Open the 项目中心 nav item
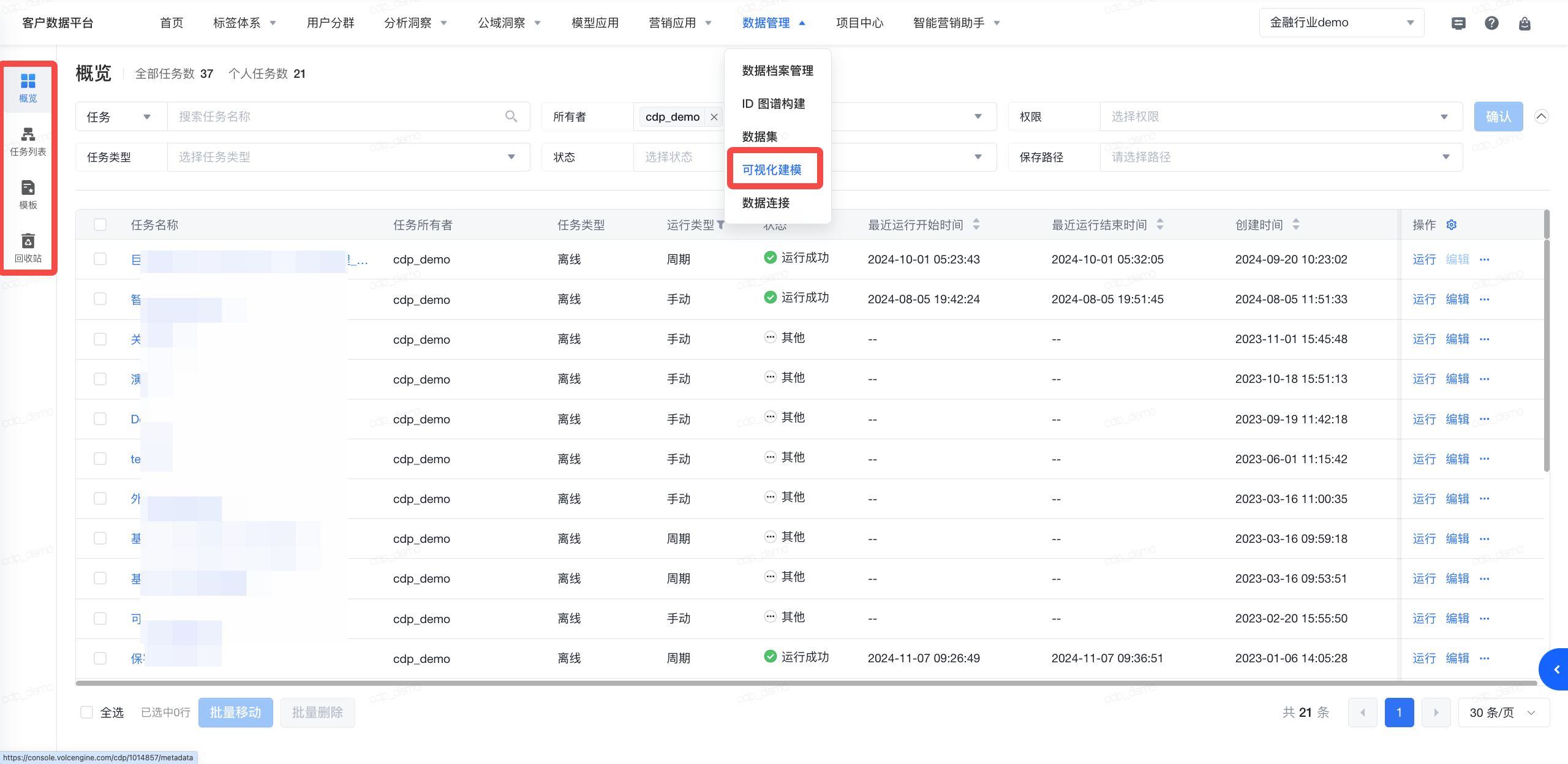Image resolution: width=1568 pixels, height=764 pixels. [x=860, y=23]
